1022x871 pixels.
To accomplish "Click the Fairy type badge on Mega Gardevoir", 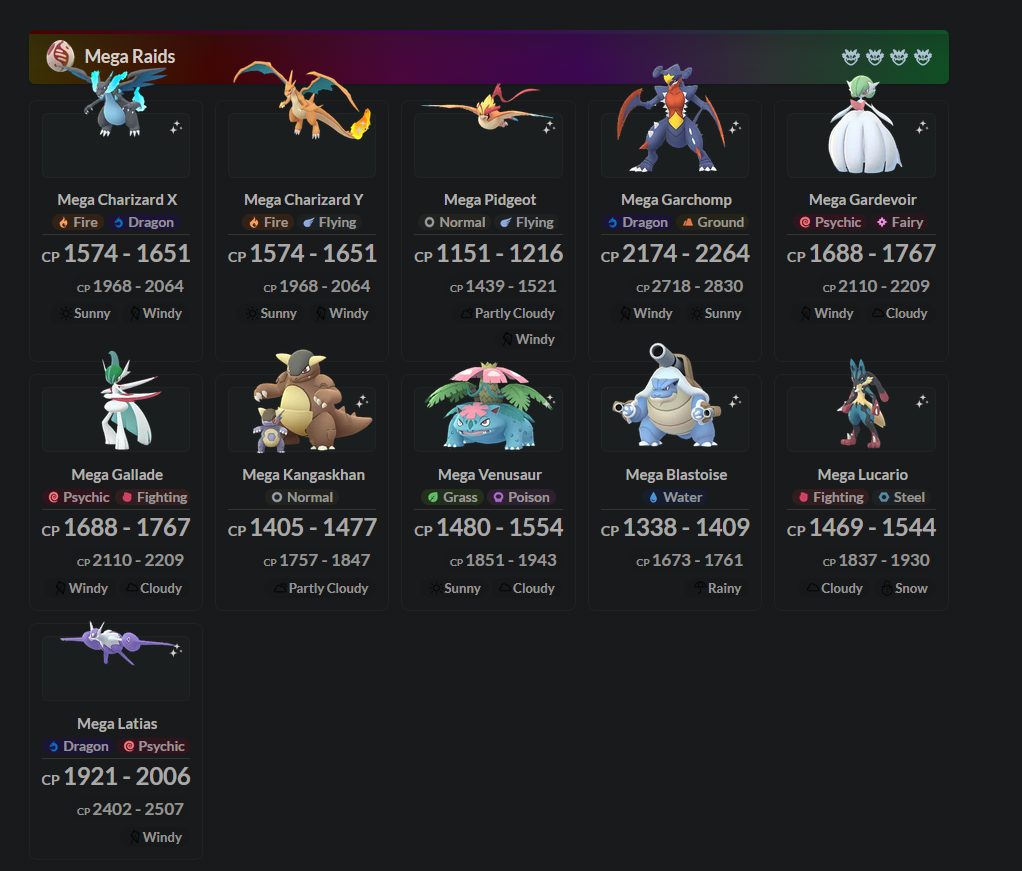I will tap(900, 222).
